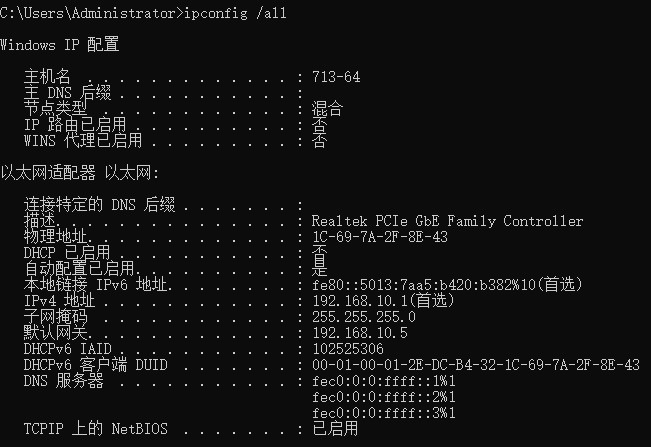
Task: Click the physical address 1C-69-7A-2F-8E-43
Action: [379, 237]
